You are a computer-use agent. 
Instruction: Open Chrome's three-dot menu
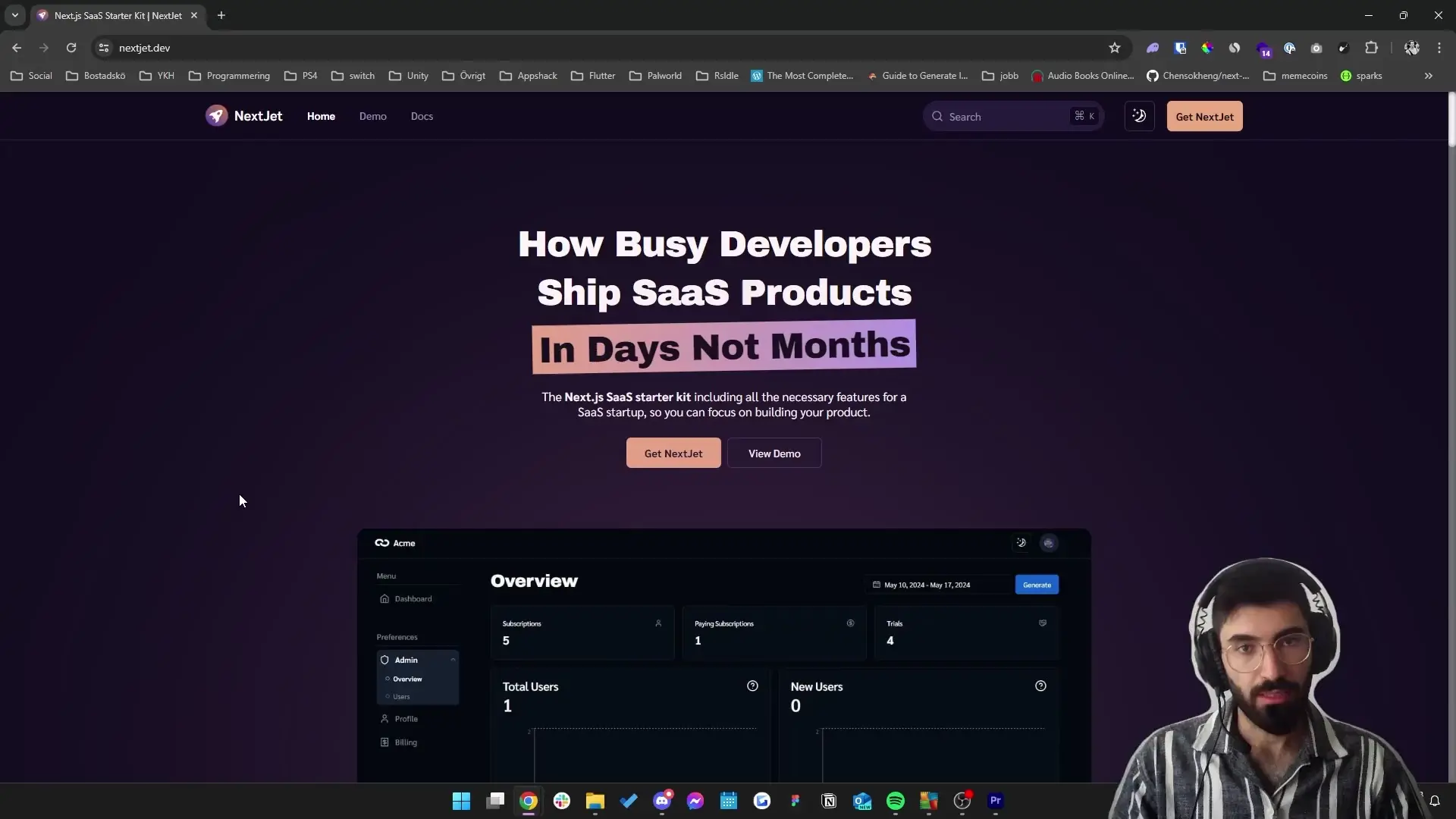[x=1439, y=47]
